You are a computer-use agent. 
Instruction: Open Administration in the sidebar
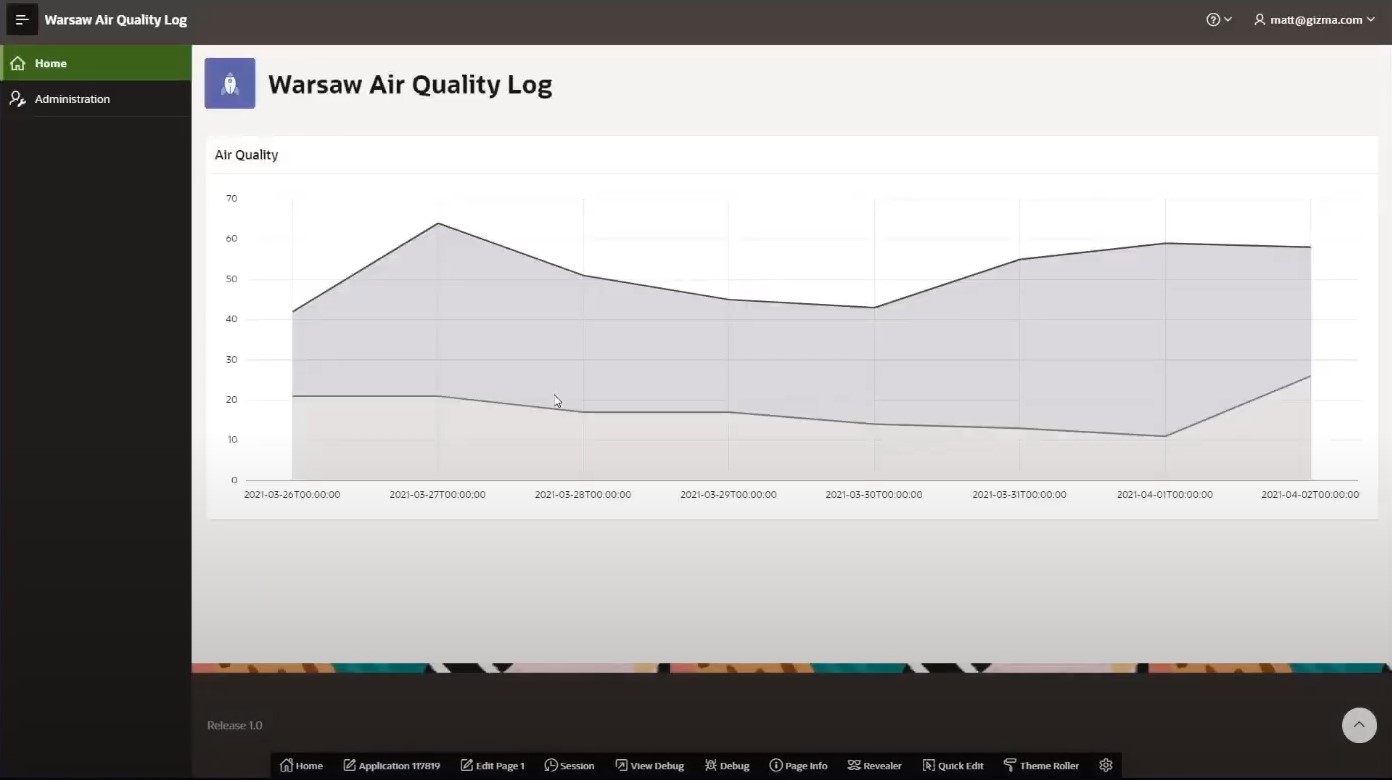96,99
